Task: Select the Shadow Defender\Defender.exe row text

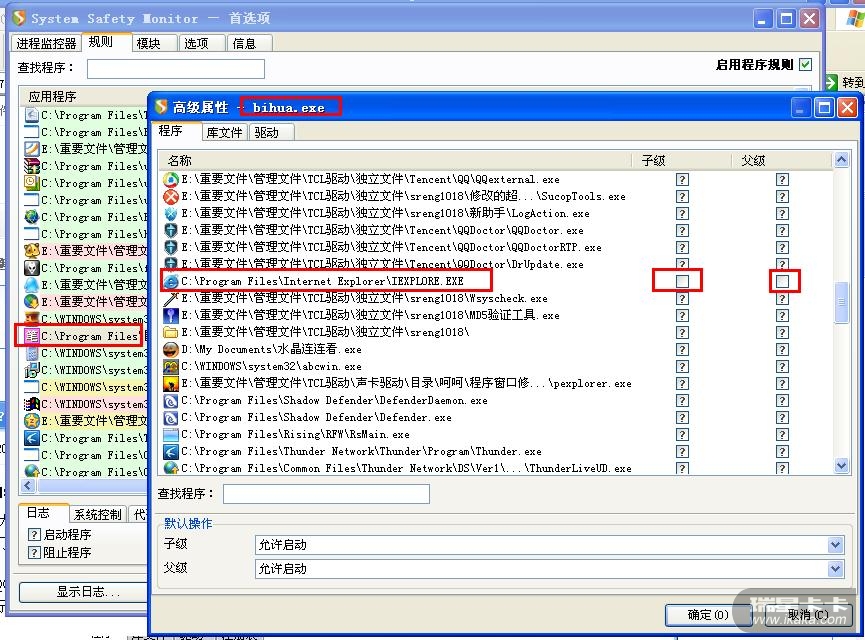Action: (x=316, y=418)
